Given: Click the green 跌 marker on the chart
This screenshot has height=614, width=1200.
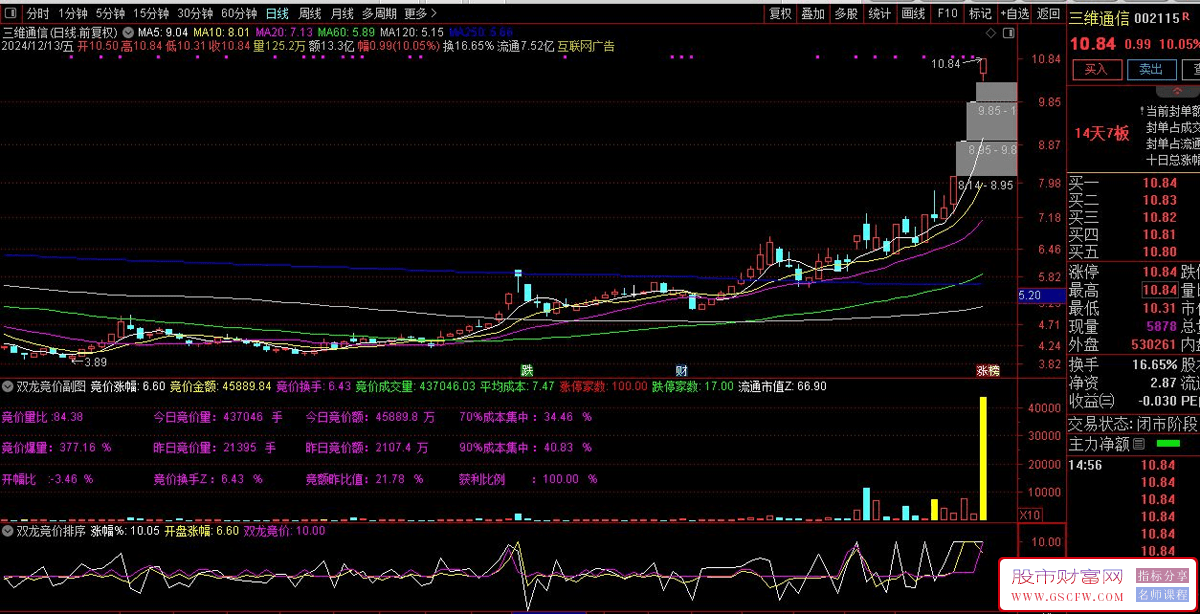Looking at the screenshot, I should [x=526, y=369].
